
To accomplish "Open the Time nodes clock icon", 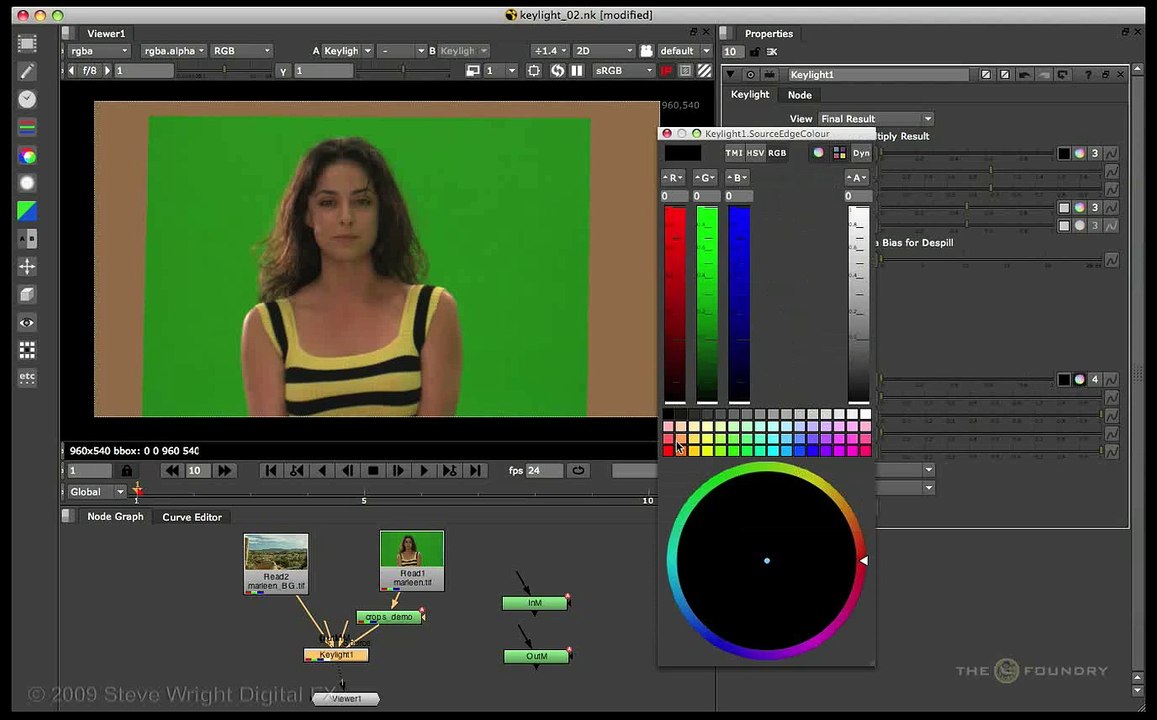I will (x=27, y=99).
